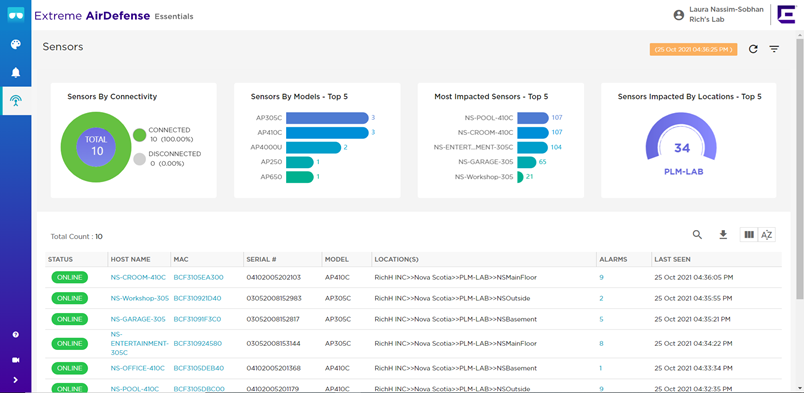Click the AP305C bar in Models chart
Image resolution: width=804 pixels, height=393 pixels.
click(x=327, y=118)
